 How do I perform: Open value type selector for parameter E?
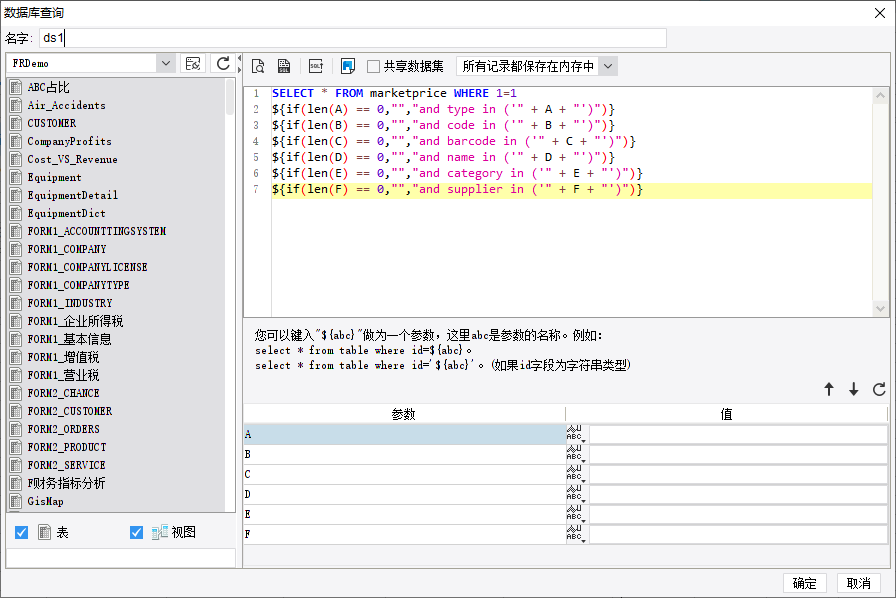pyautogui.click(x=576, y=514)
